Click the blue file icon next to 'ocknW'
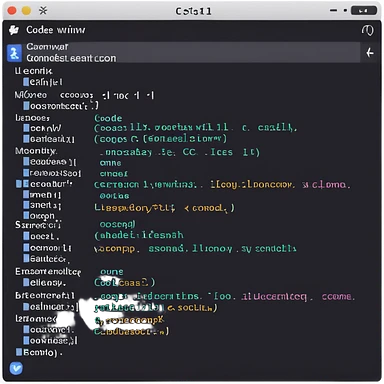The image size is (384, 384). 26,128
